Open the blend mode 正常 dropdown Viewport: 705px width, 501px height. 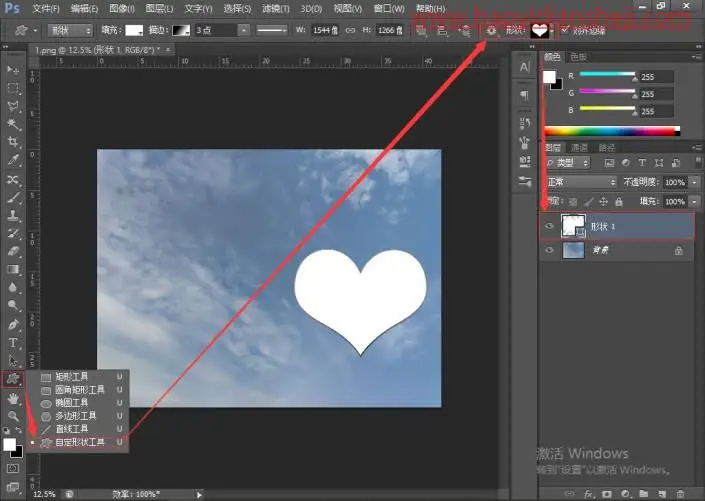click(581, 182)
